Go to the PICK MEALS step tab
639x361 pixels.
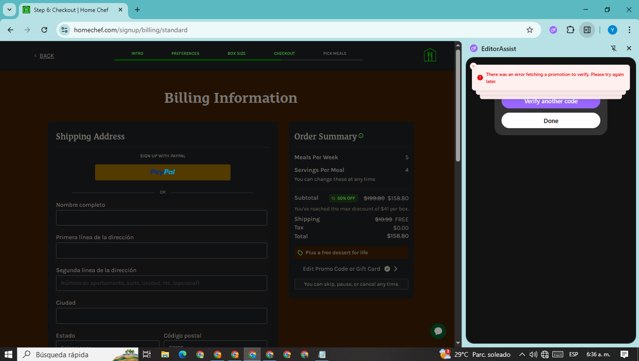pos(335,53)
